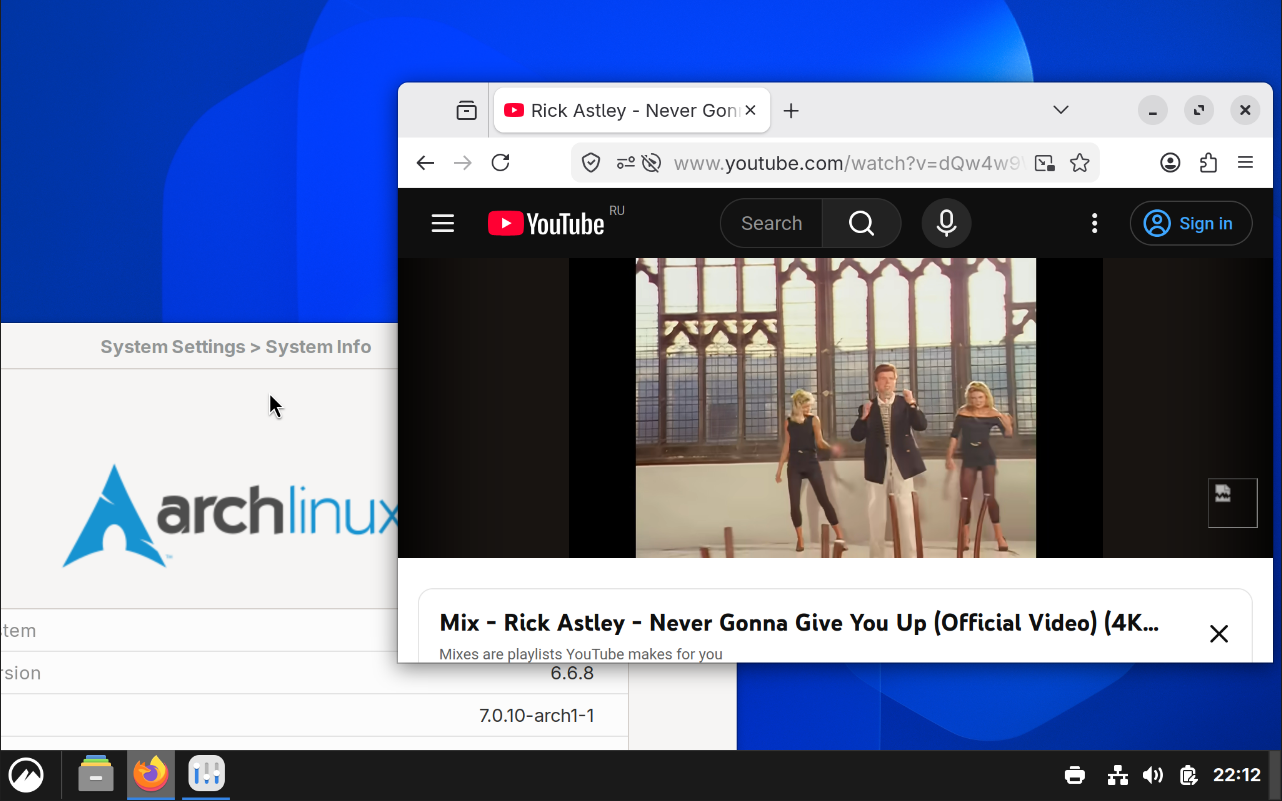Open Firefox account icon
1282x801 pixels.
[x=1170, y=163]
